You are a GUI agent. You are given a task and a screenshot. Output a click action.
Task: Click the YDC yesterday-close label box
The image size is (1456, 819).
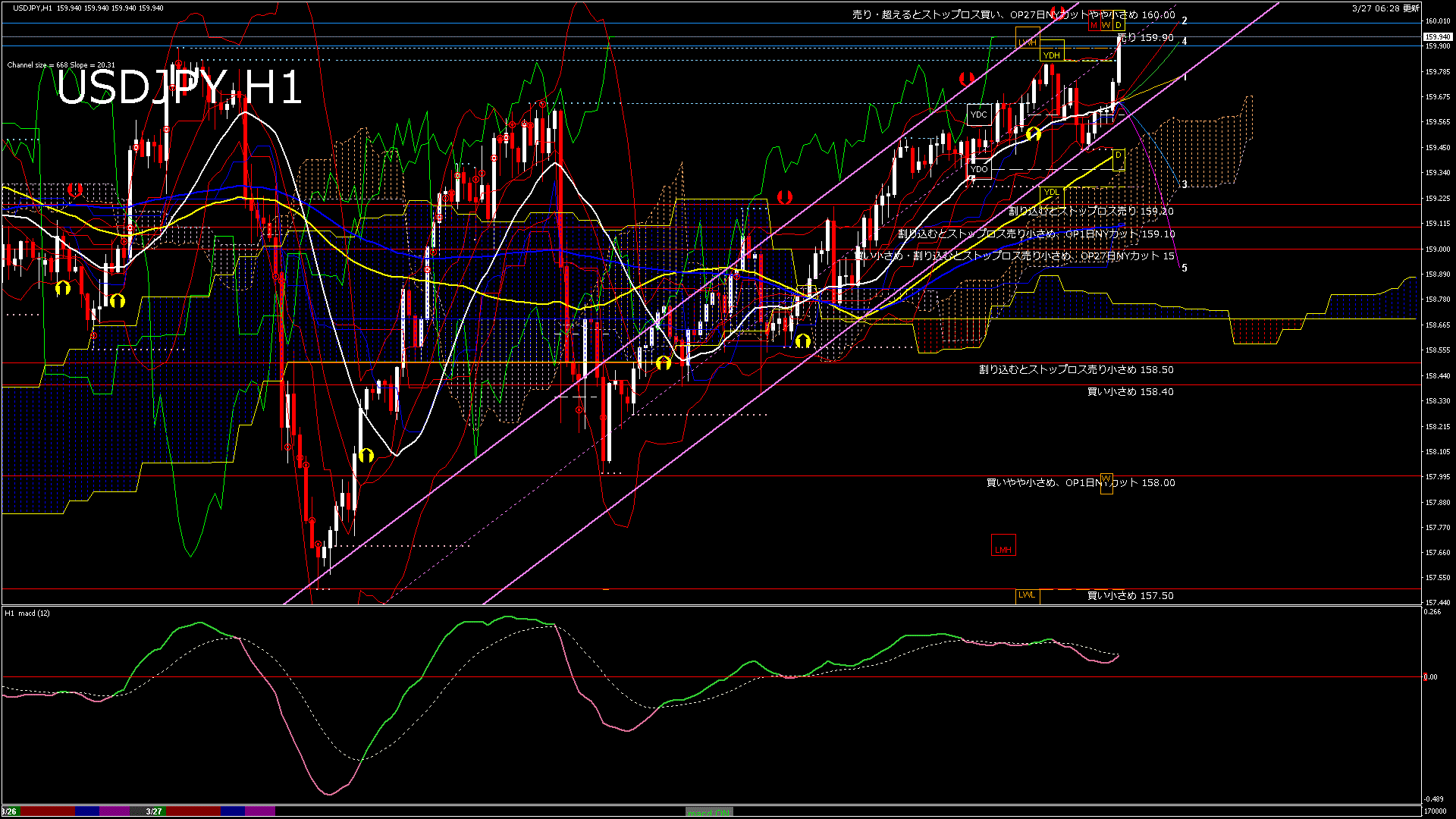(978, 115)
